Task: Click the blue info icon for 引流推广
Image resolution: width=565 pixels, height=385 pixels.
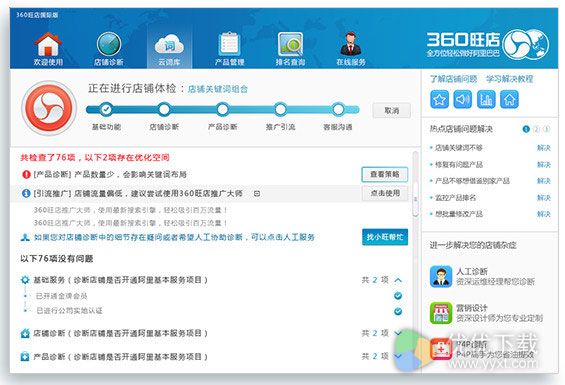Action: point(26,194)
